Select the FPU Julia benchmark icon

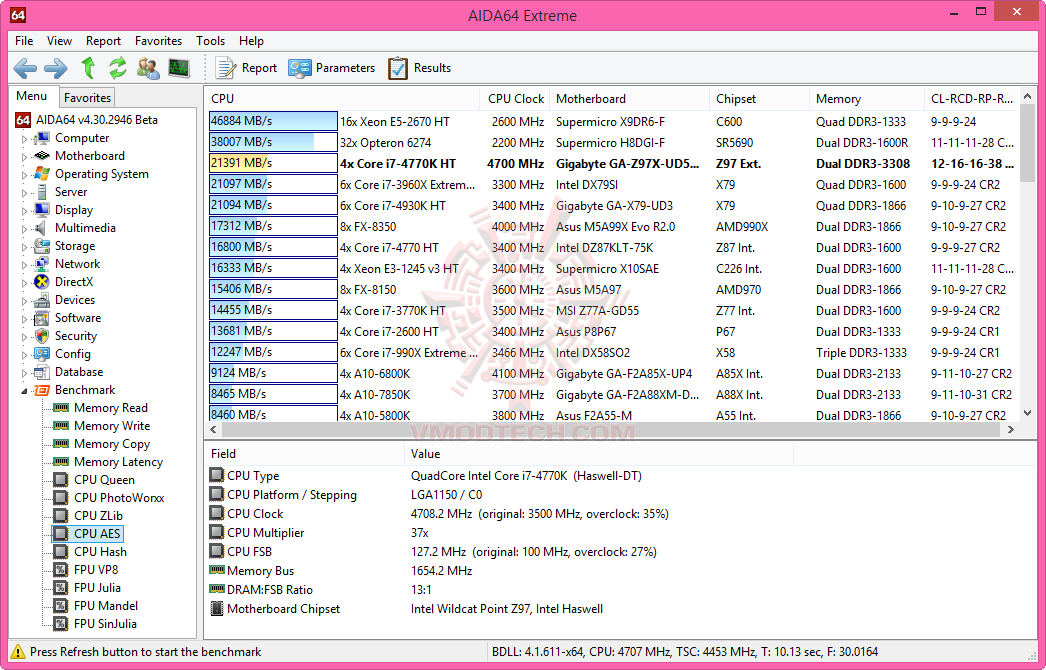click(61, 588)
